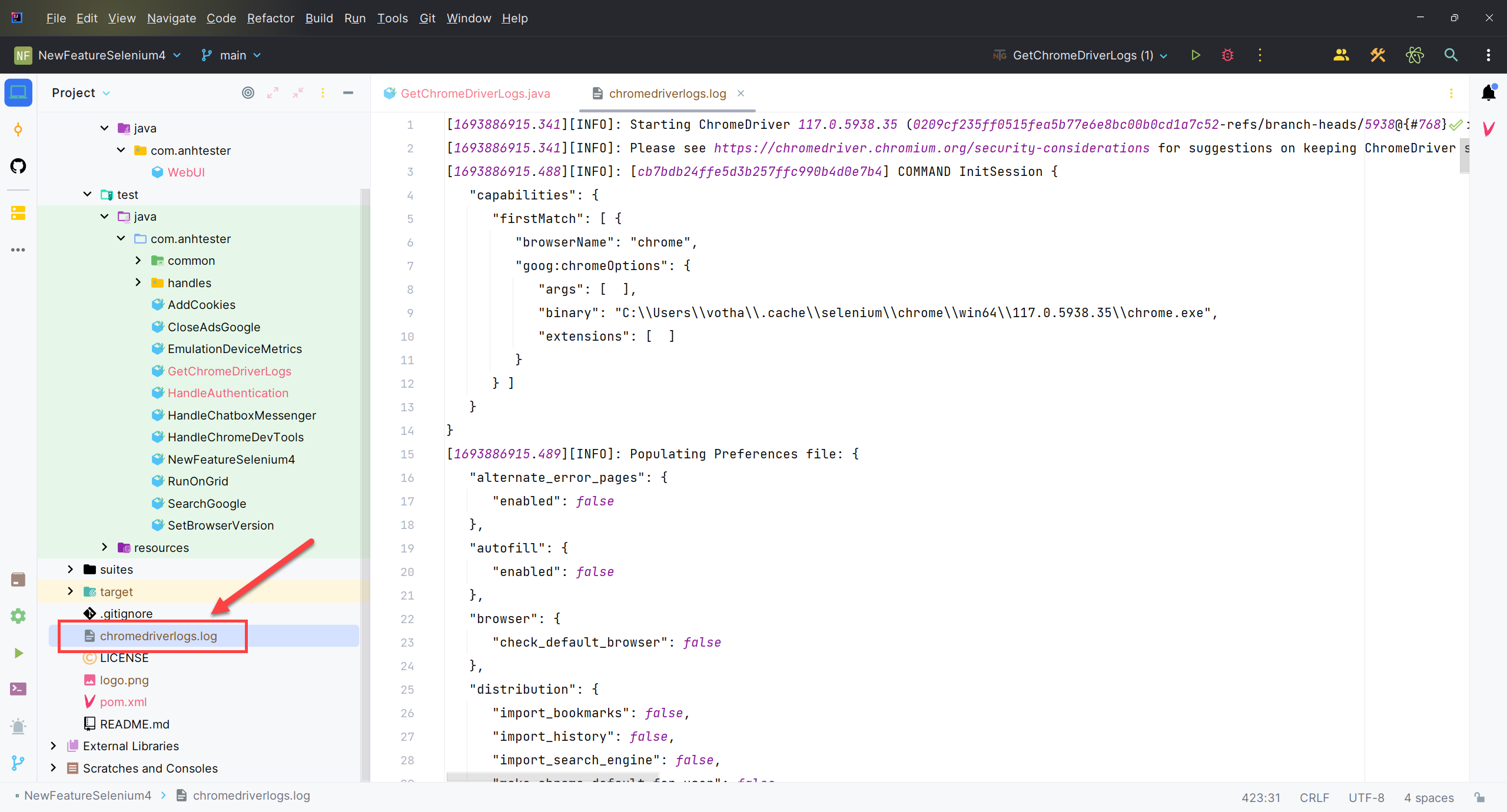This screenshot has width=1507, height=812.
Task: Collapse the test folder
Action: pyautogui.click(x=88, y=194)
